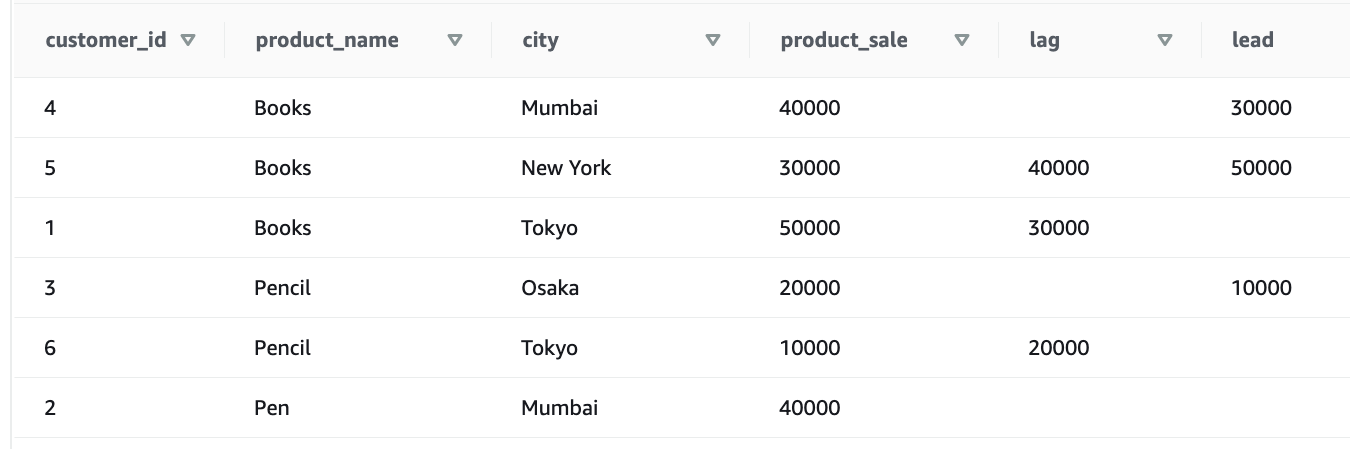Image resolution: width=1350 pixels, height=449 pixels.
Task: Click product_sale value 50000 in Tokyo row
Action: [810, 228]
